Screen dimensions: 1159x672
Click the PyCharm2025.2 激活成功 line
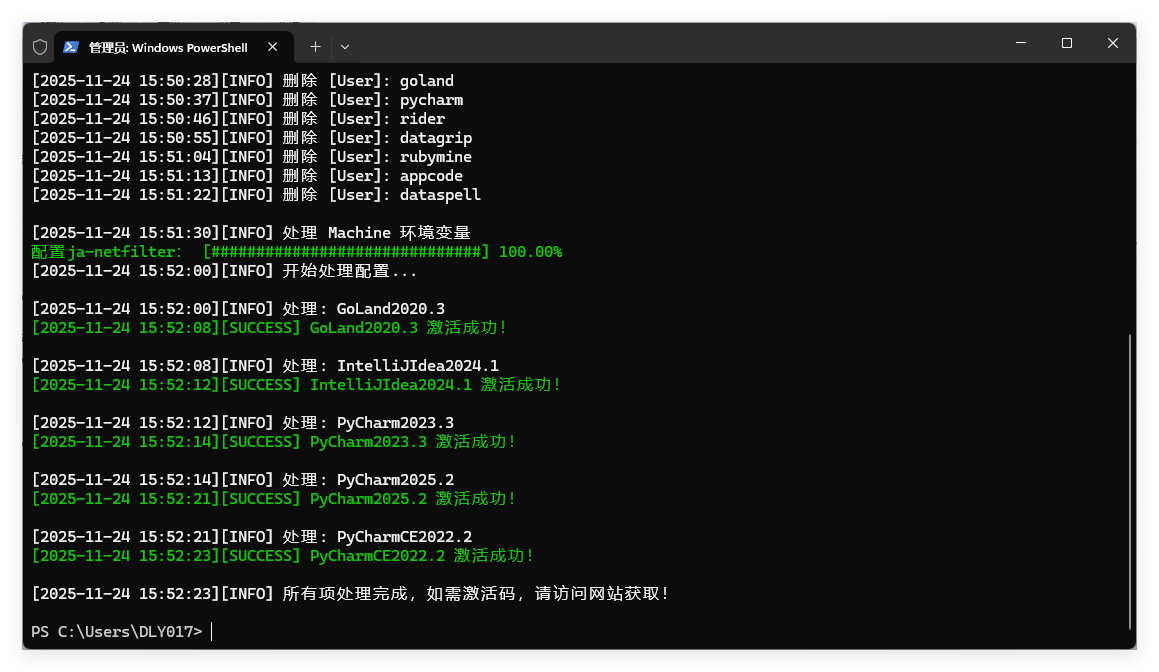click(x=270, y=498)
